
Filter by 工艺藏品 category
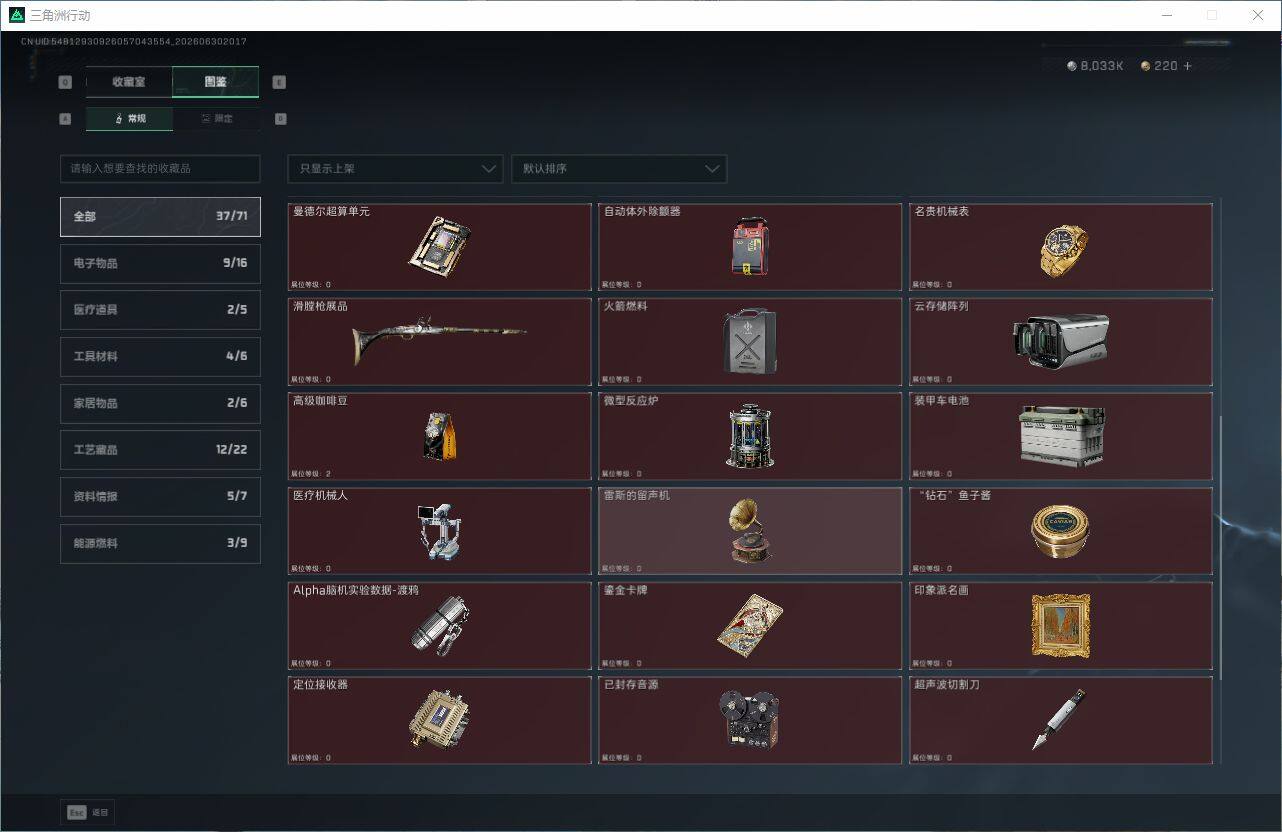tap(160, 450)
